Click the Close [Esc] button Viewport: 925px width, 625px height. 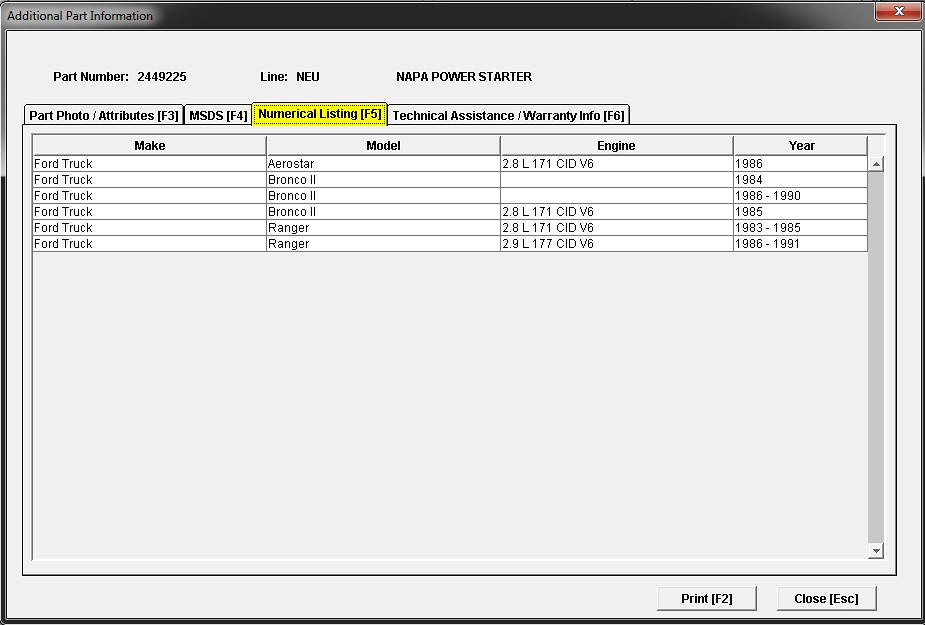(x=826, y=598)
